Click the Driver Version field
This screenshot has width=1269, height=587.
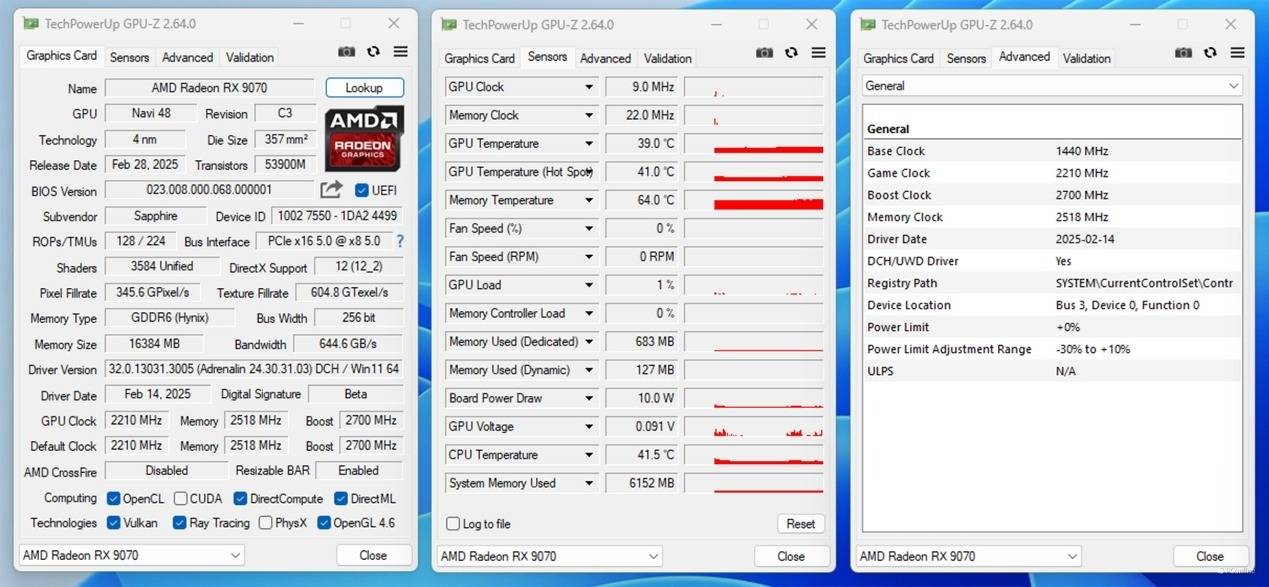pos(254,369)
